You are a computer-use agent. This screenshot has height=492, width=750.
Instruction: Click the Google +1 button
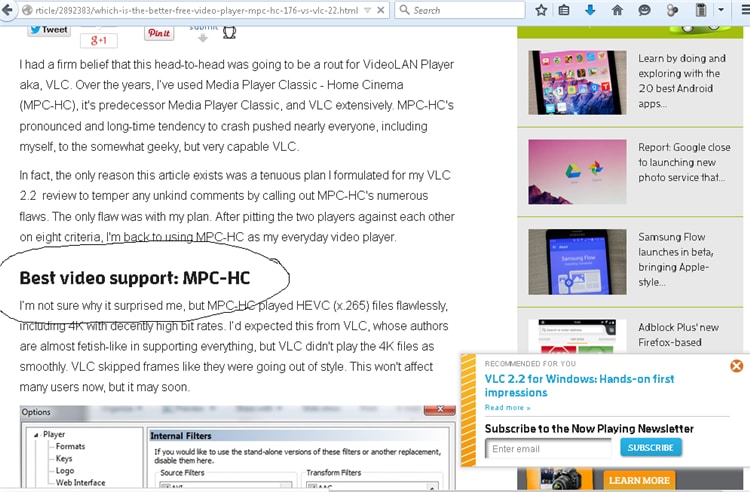coord(99,41)
